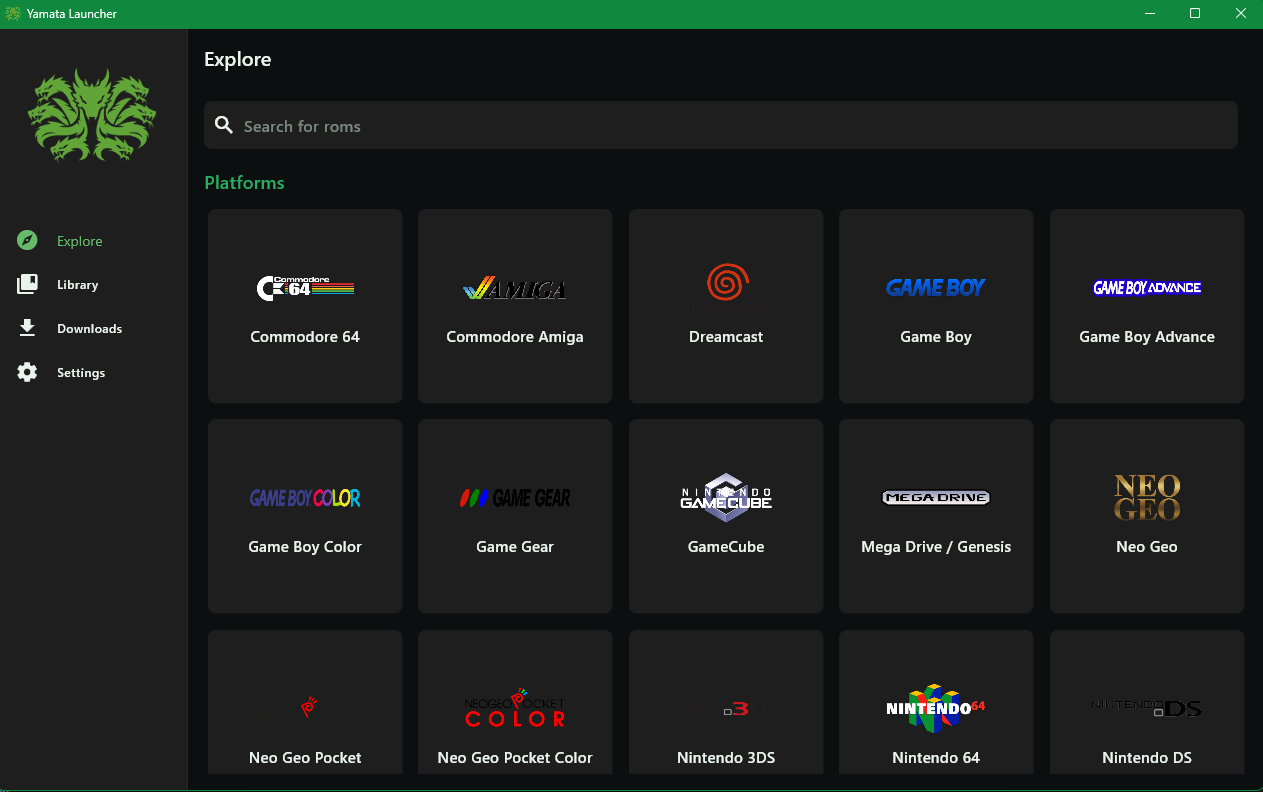Open Settings using the gear icon
Viewport: 1263px width, 792px height.
(x=27, y=373)
